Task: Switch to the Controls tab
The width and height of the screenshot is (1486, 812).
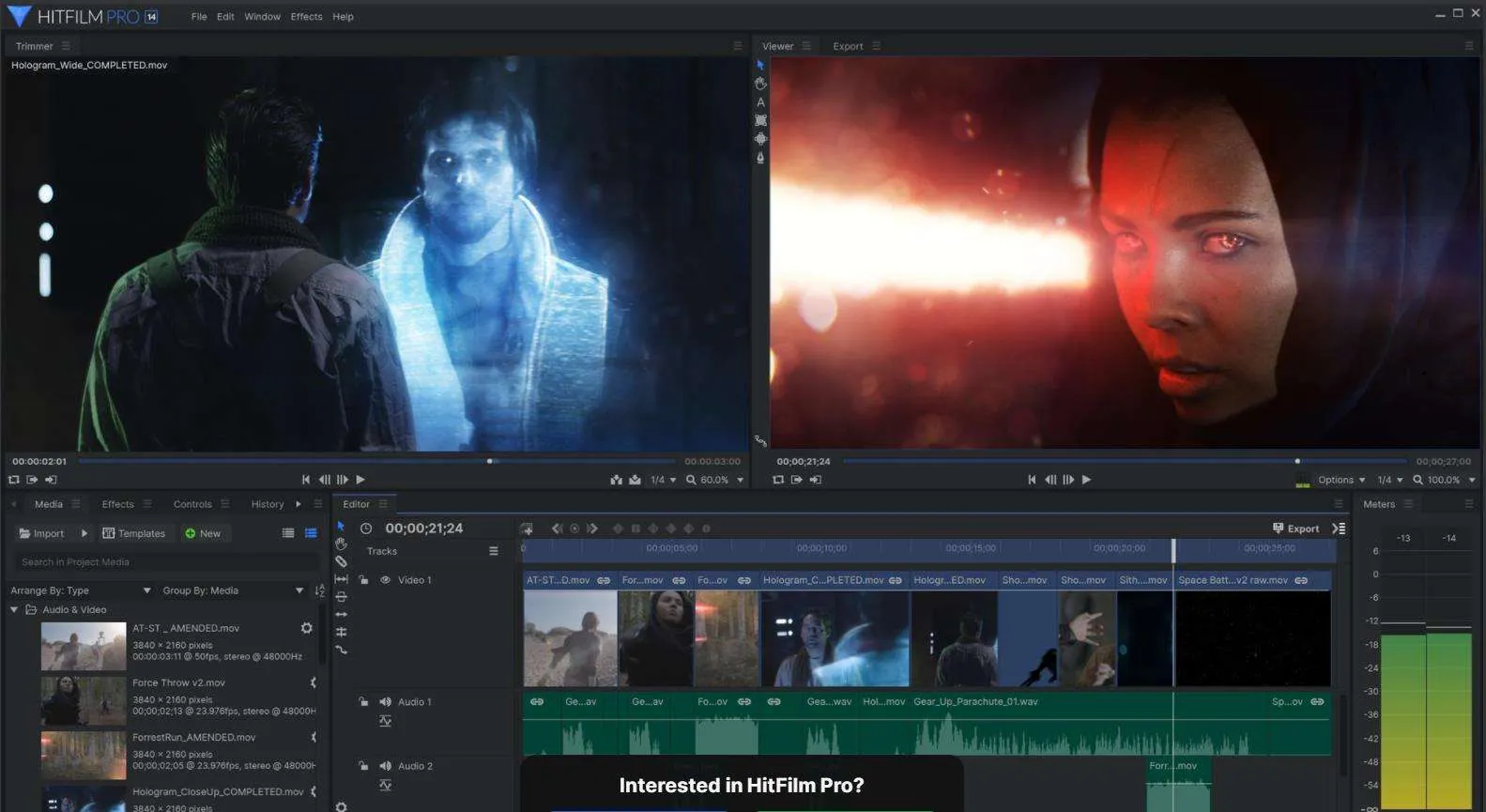Action: [192, 504]
